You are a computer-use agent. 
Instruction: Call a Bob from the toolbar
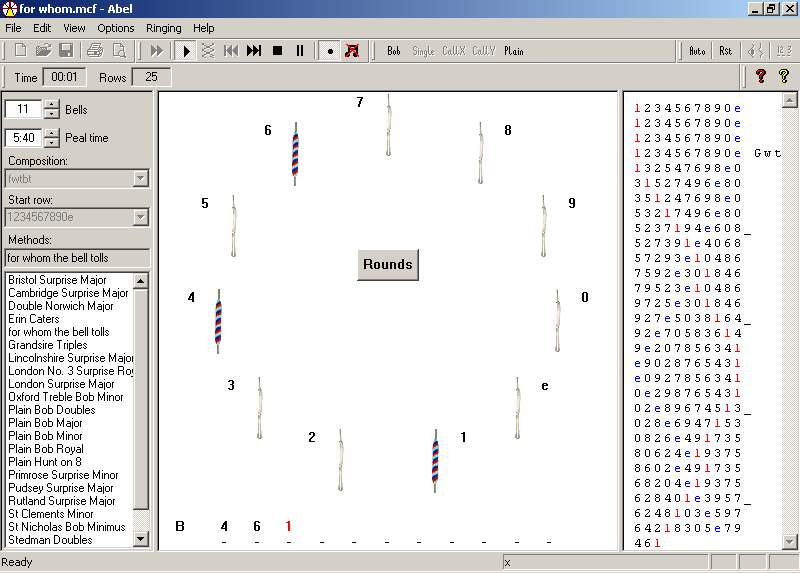394,51
